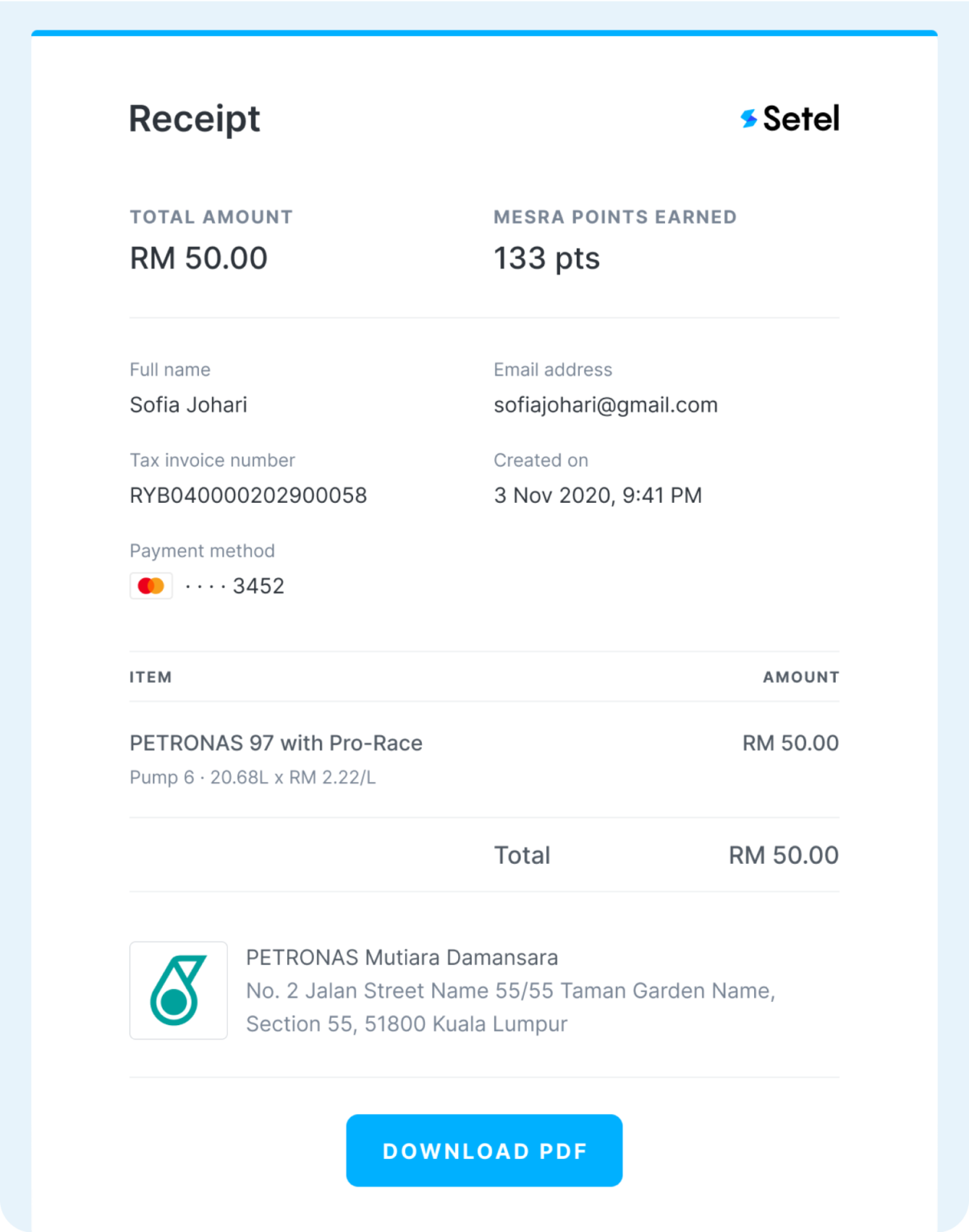
Task: Click the PETRONAS Mutiara Damansara station name
Action: pyautogui.click(x=402, y=958)
